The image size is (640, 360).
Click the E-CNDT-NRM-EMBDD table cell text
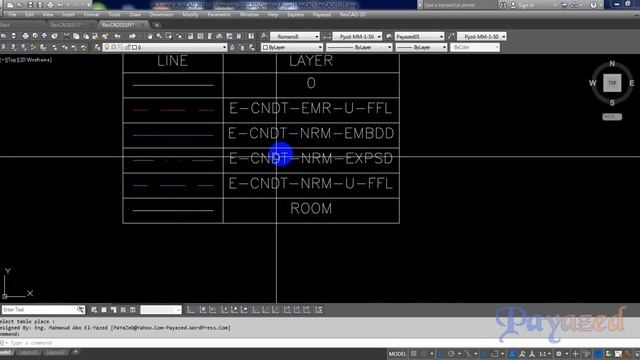(311, 133)
